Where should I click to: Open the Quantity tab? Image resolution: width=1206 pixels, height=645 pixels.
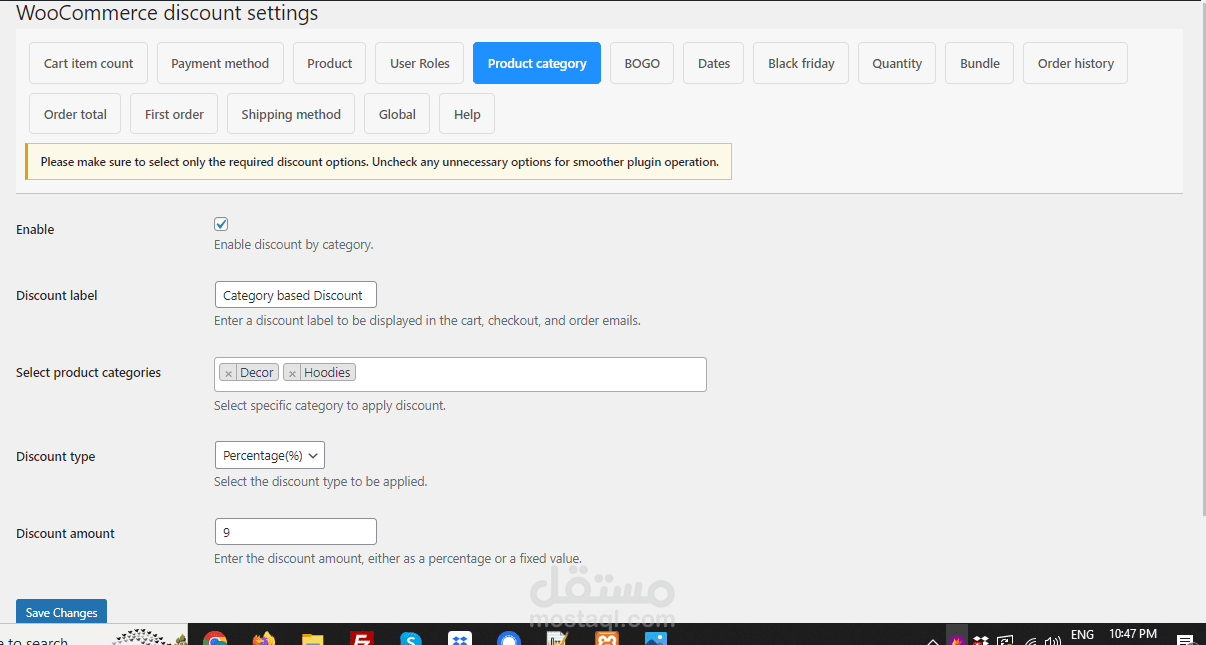point(897,63)
